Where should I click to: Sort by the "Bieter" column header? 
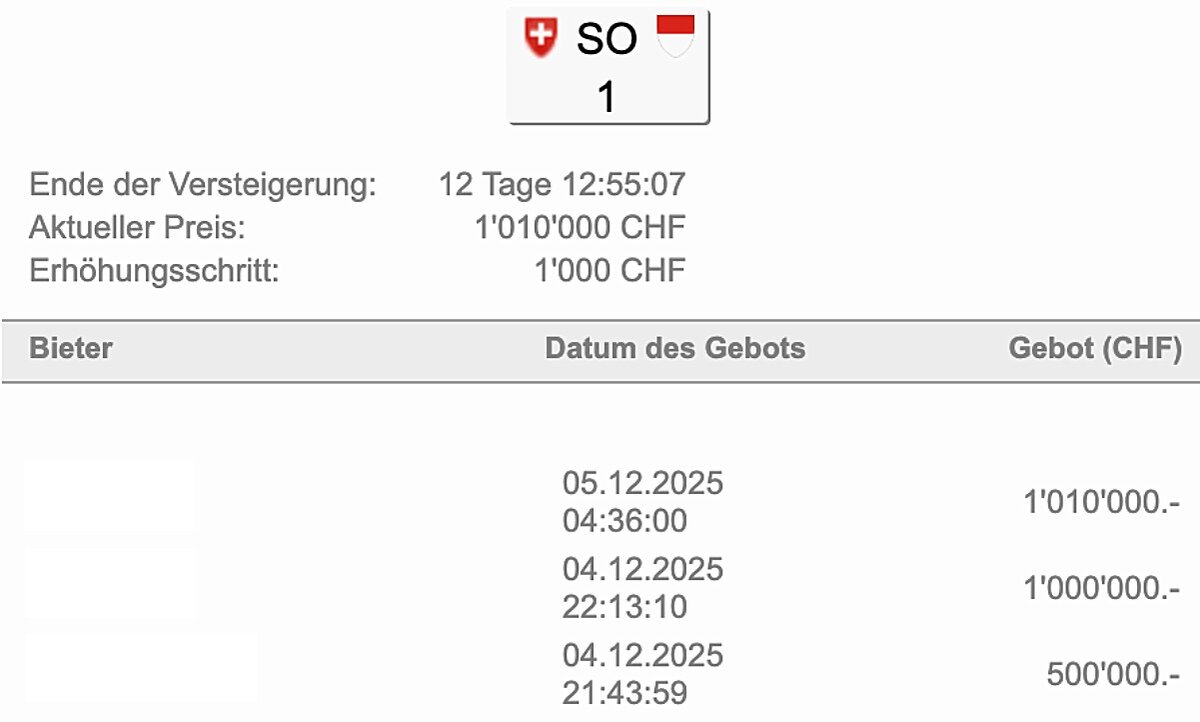(x=71, y=349)
